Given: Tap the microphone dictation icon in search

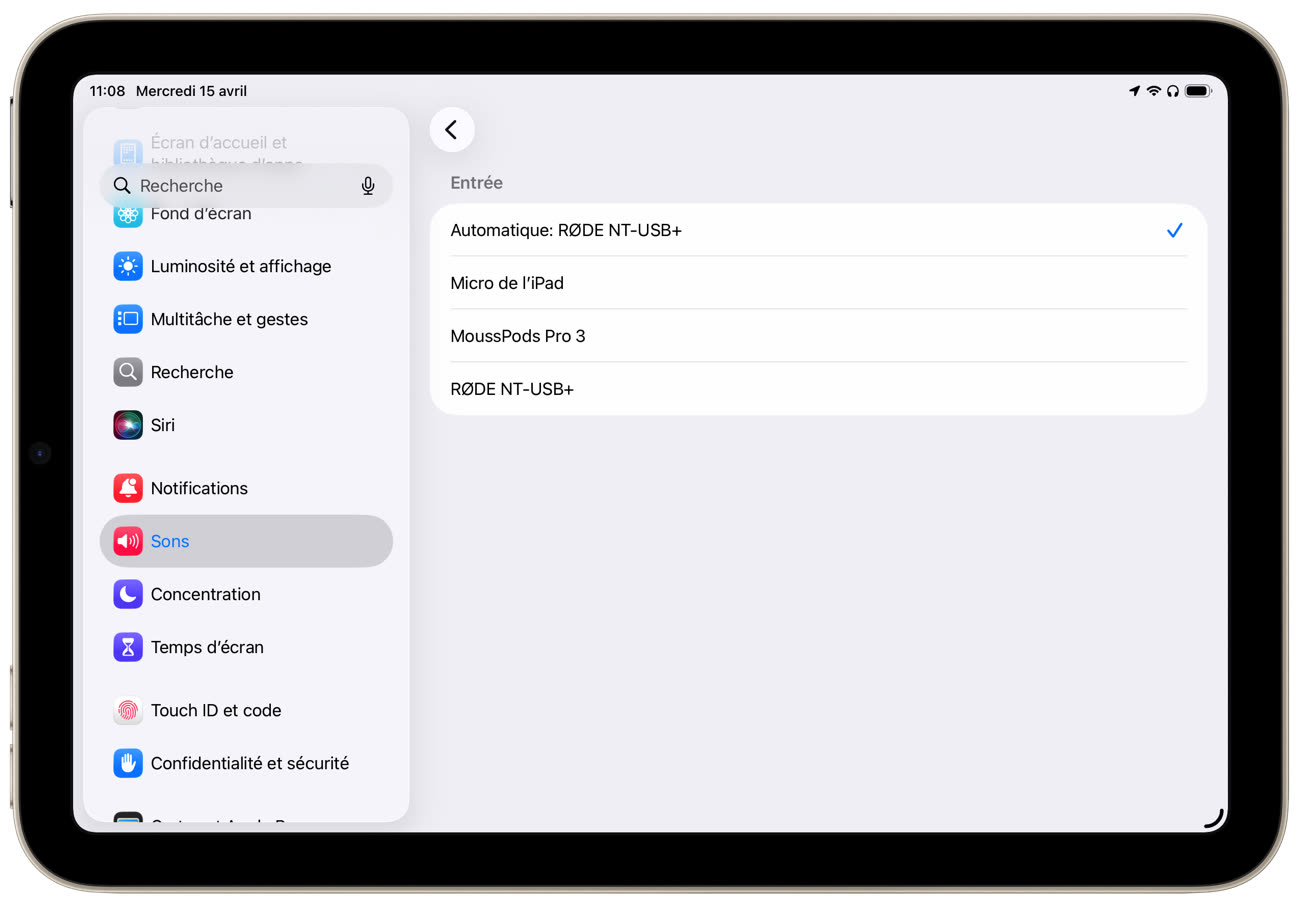Looking at the screenshot, I should point(368,186).
